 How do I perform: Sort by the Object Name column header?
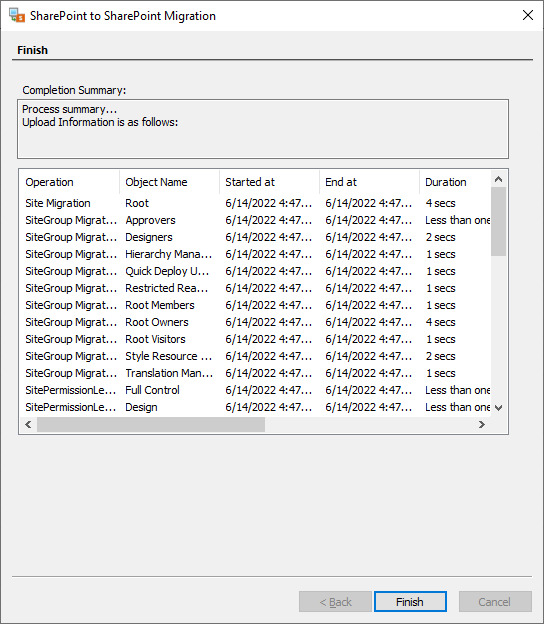(169, 182)
